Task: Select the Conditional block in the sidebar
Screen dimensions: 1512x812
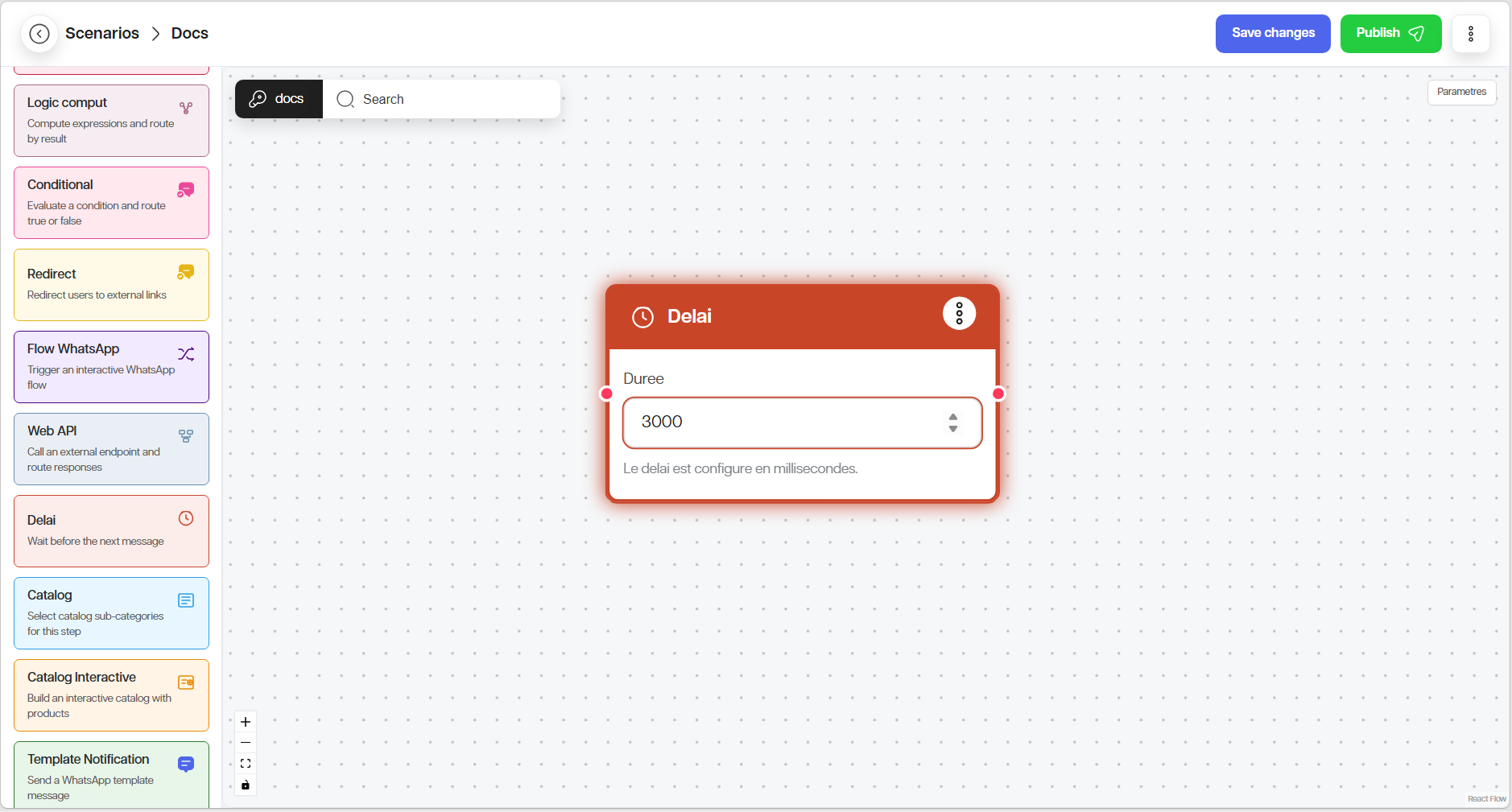Action: click(111, 203)
